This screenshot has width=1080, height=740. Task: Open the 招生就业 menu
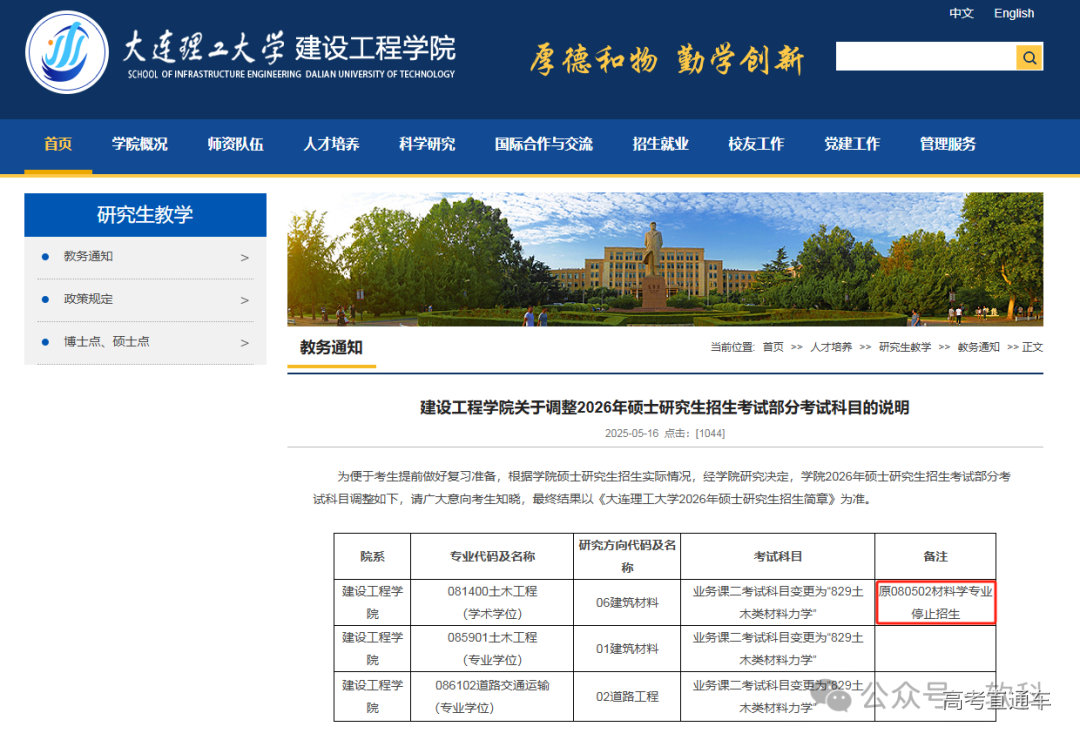660,144
